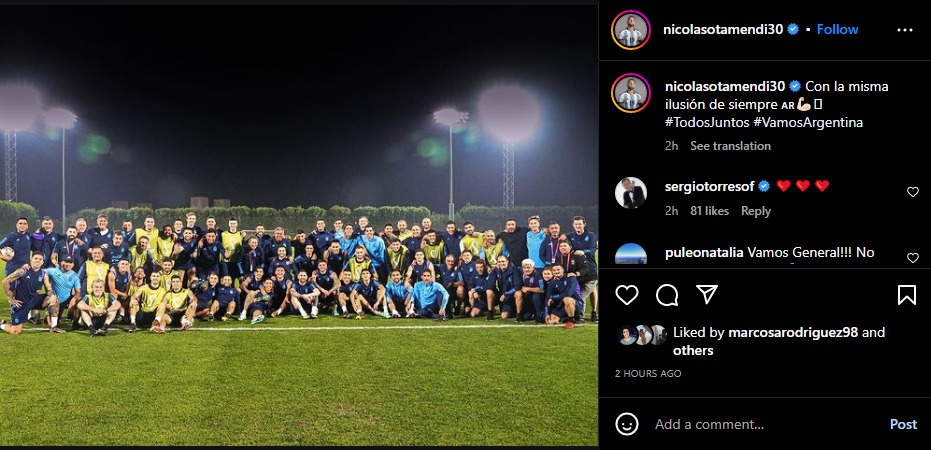Viewport: 931px width, 450px height.
Task: View others who liked the post
Action: tap(693, 350)
